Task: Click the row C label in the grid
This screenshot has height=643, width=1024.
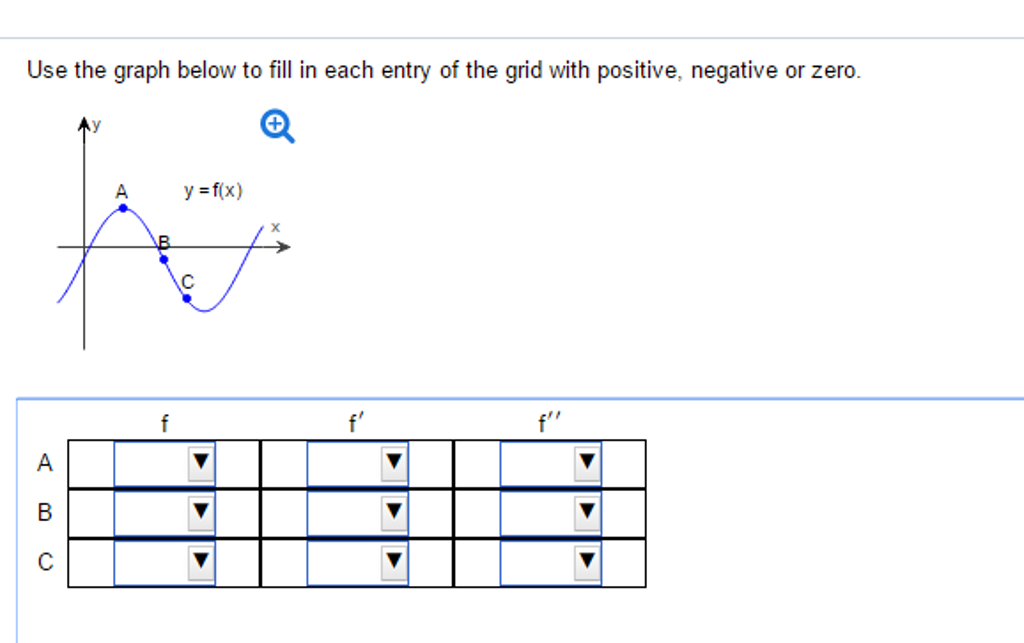Action: 44,562
